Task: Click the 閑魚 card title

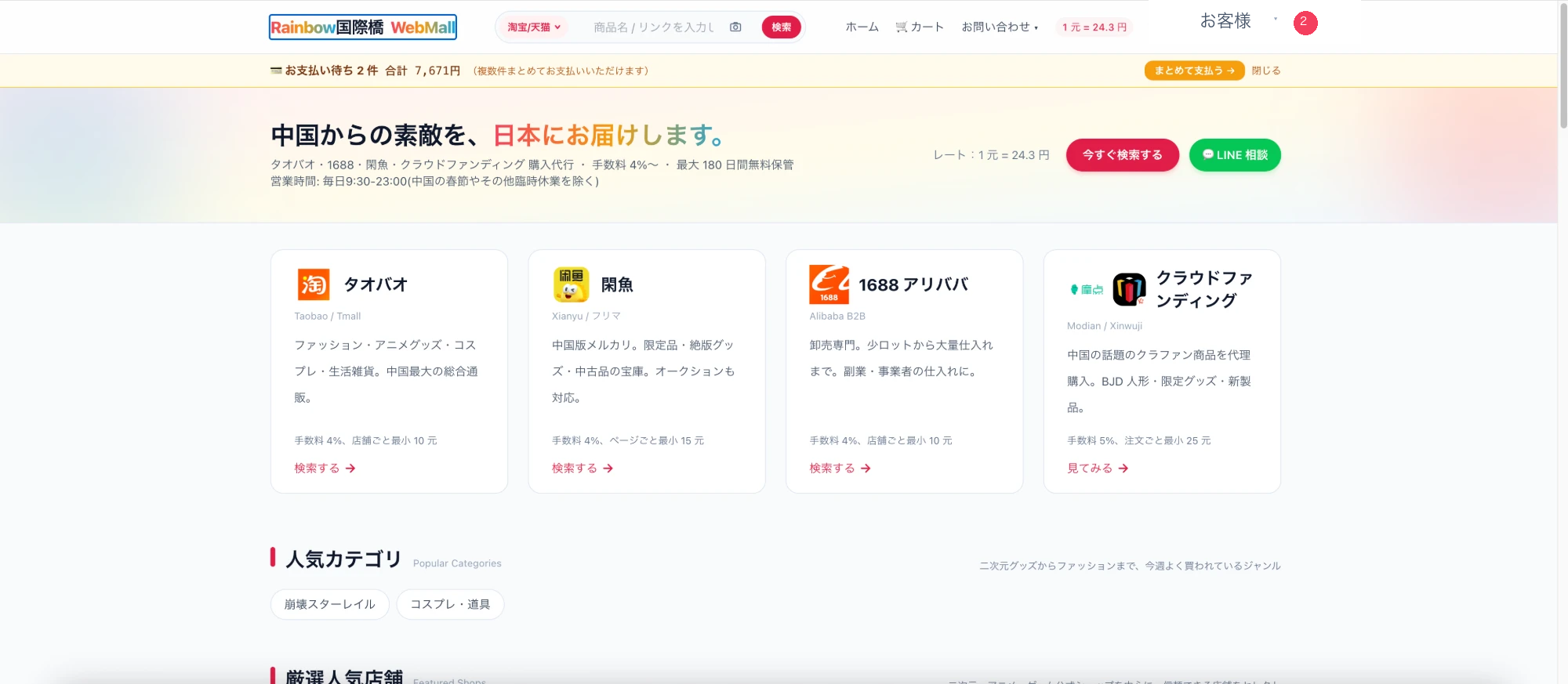Action: [x=617, y=284]
